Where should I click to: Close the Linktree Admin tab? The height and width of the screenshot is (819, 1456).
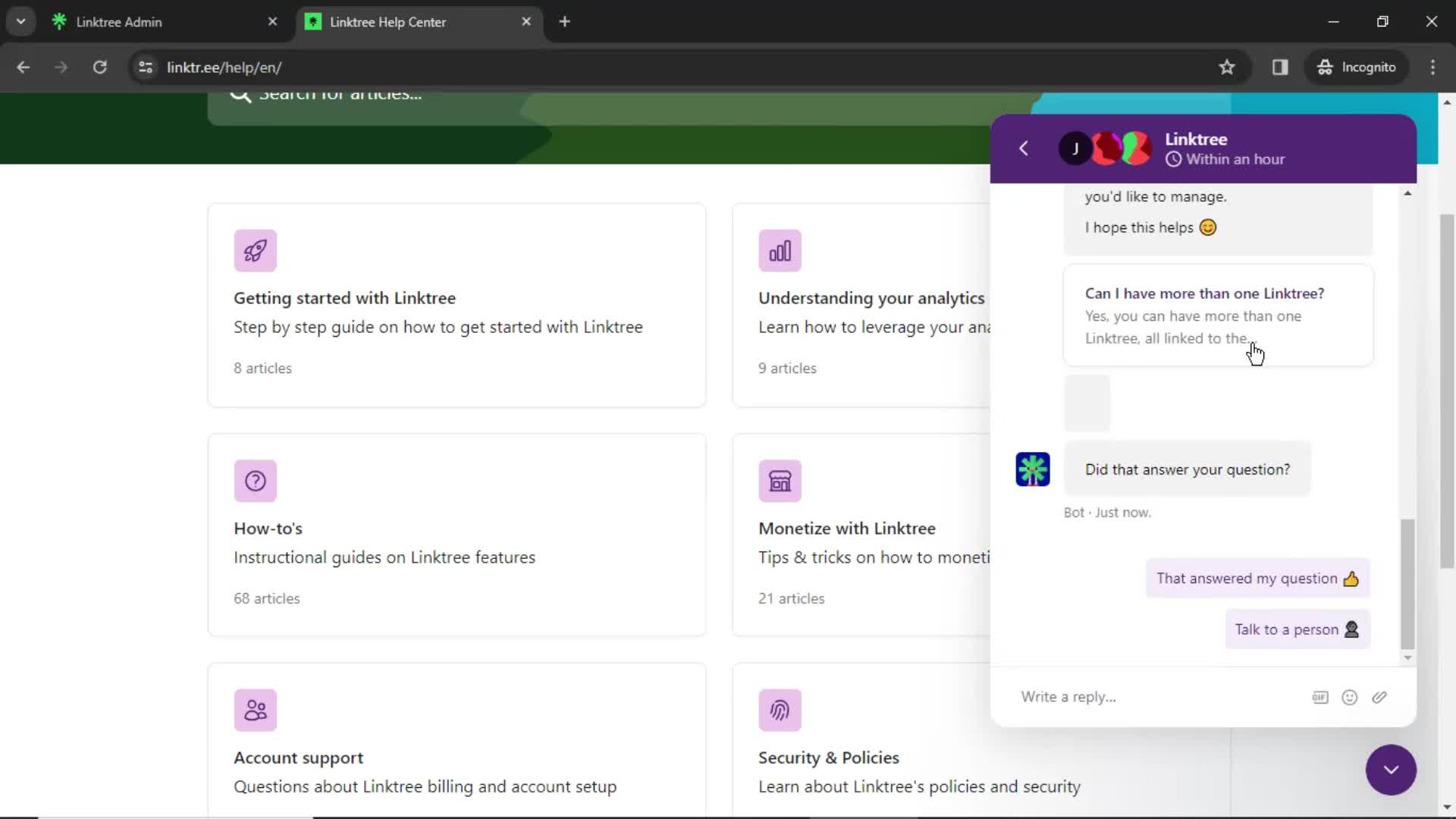tap(272, 22)
